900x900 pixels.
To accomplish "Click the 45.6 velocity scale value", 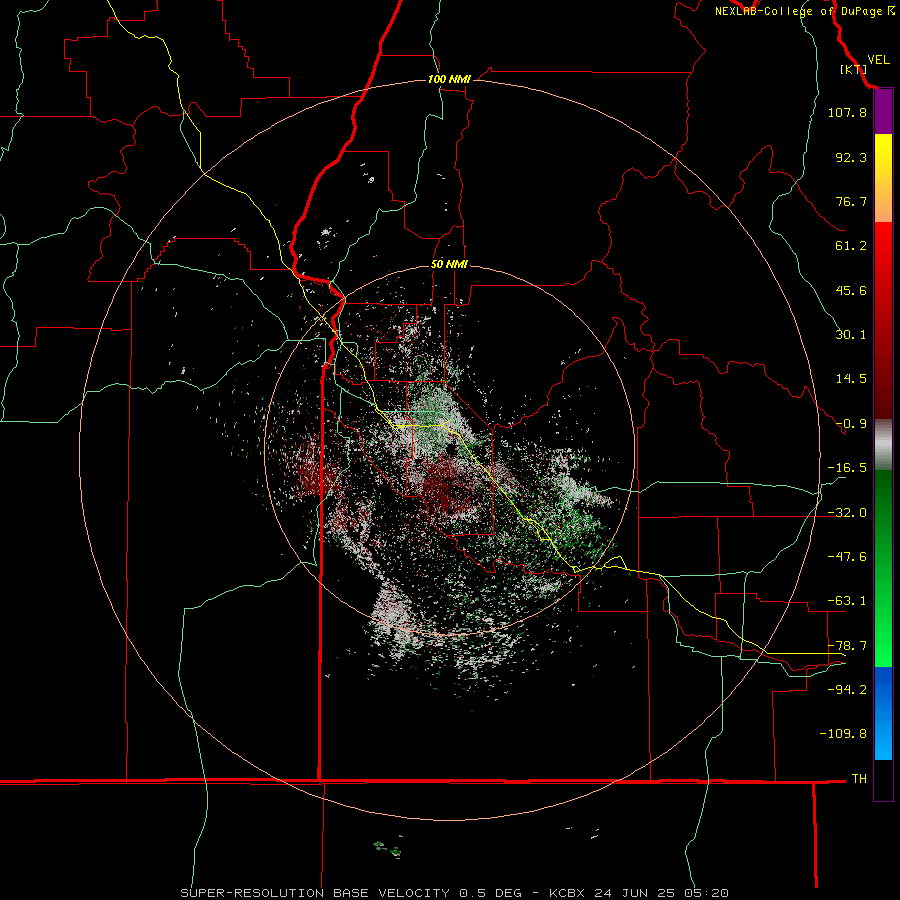I will tap(851, 290).
